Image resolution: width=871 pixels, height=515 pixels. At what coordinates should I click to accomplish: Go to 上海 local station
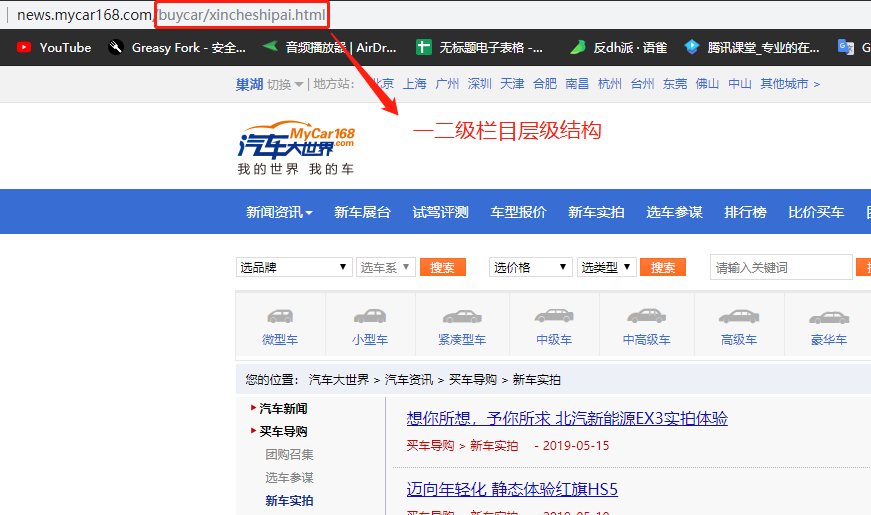click(x=414, y=84)
